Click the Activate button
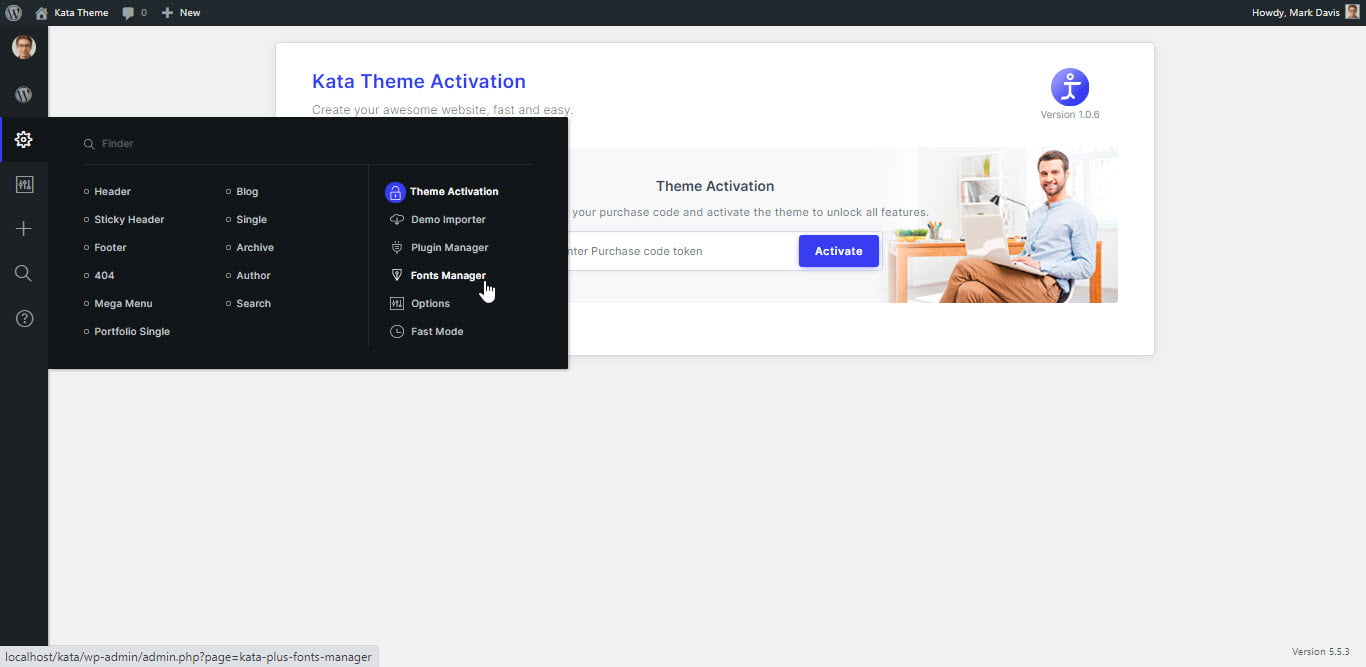Viewport: 1366px width, 667px height. pos(838,251)
